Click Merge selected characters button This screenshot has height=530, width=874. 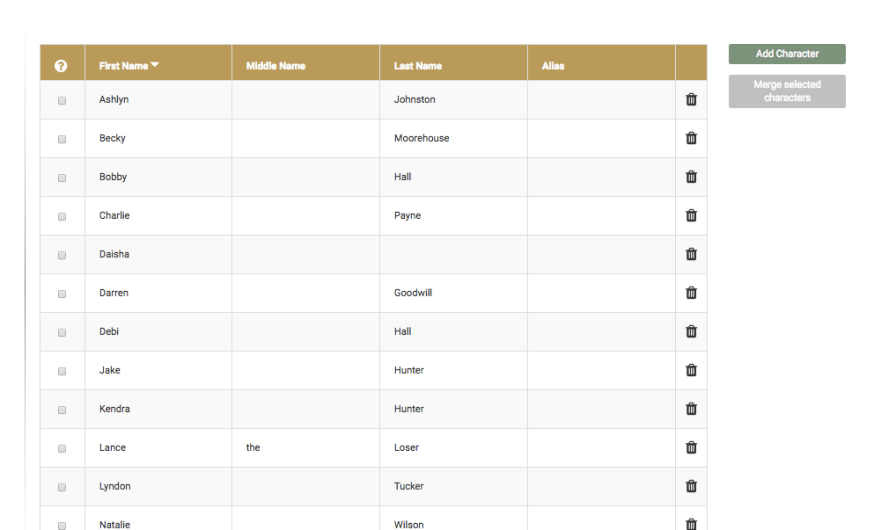click(x=787, y=91)
